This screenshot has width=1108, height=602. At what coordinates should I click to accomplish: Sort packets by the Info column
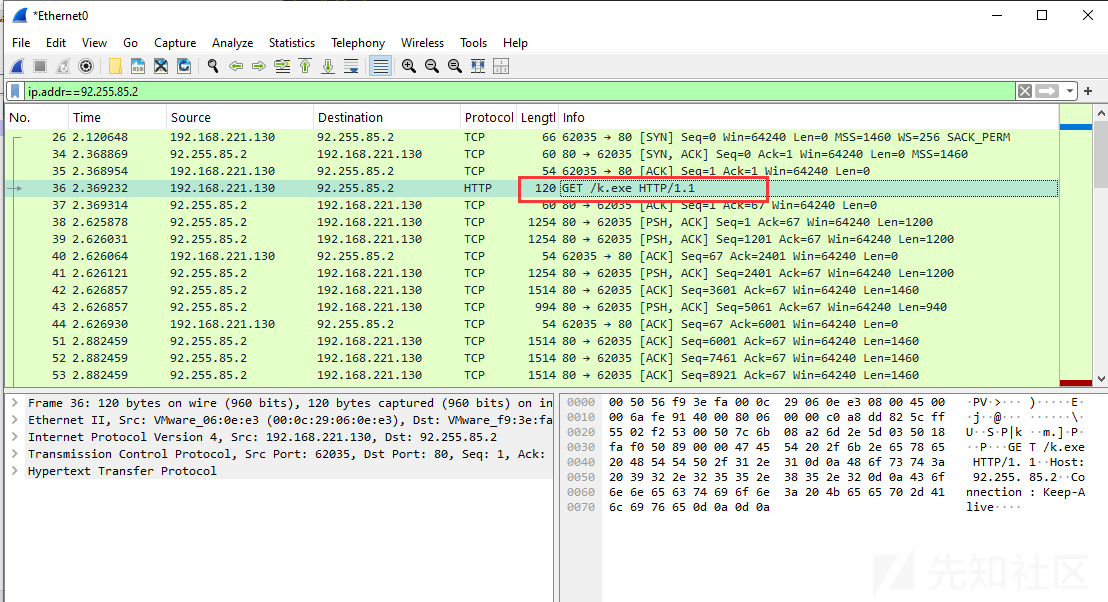808,117
